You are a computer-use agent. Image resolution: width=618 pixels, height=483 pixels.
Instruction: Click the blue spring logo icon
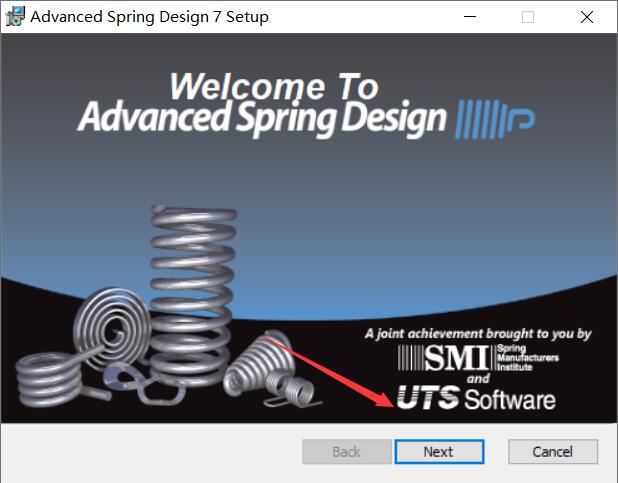pos(495,120)
